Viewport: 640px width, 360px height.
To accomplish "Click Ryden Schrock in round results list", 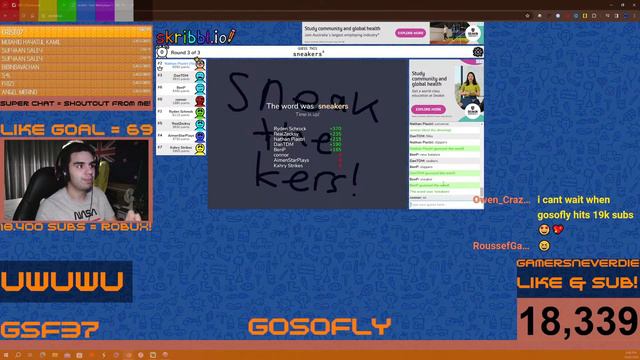I will click(x=290, y=129).
